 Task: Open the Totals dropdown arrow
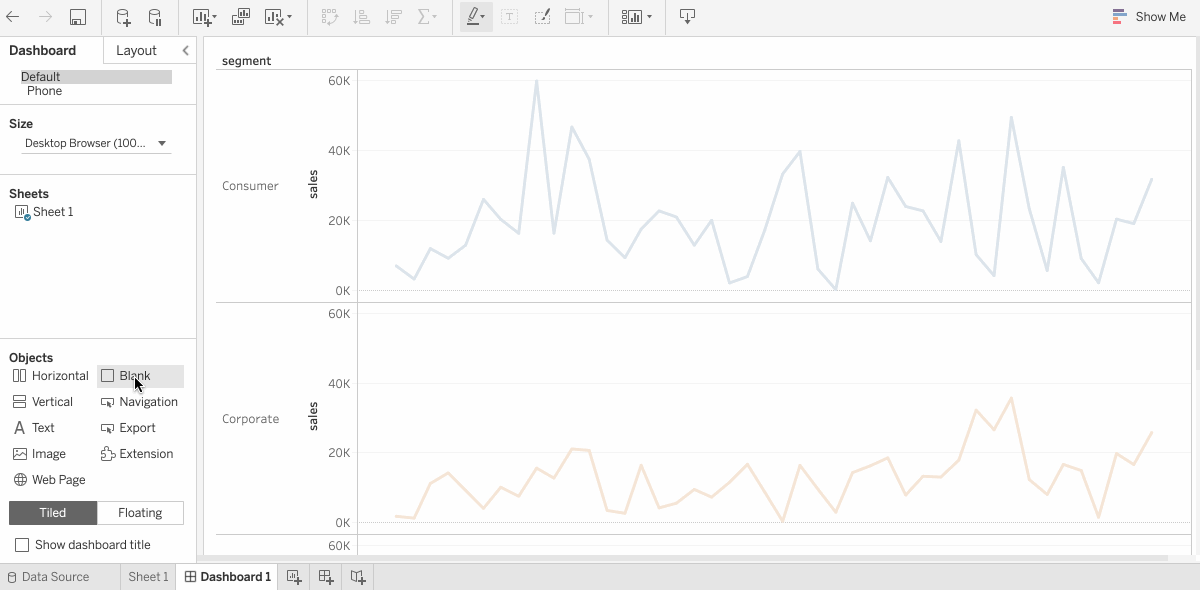[435, 17]
